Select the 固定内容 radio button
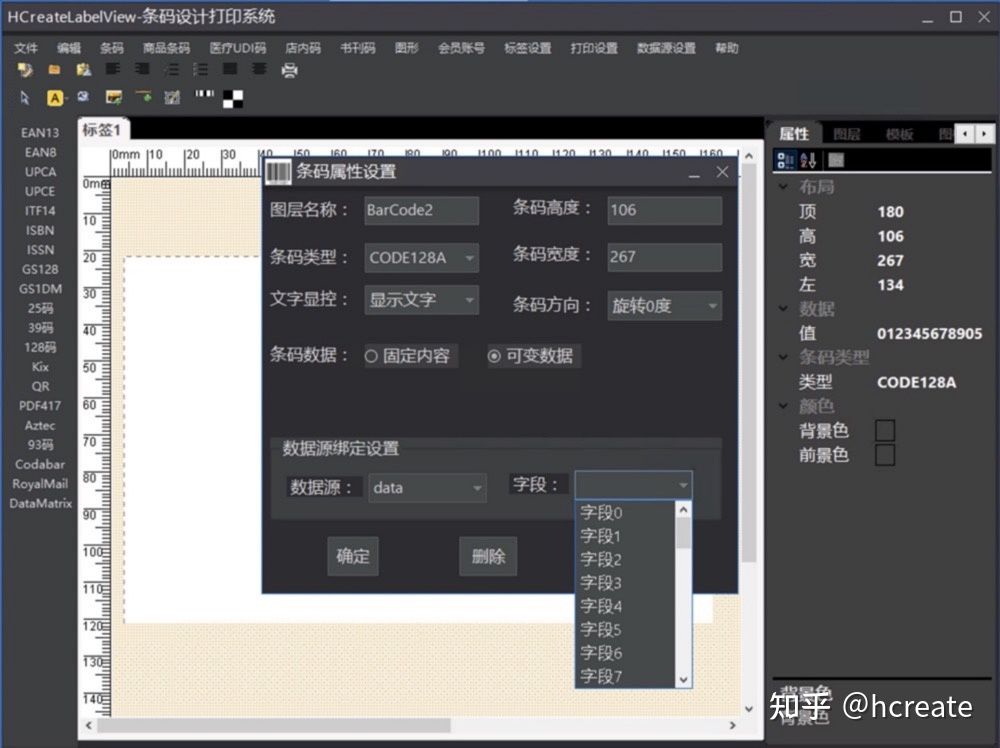Viewport: 1000px width, 748px height. pyautogui.click(x=372, y=356)
